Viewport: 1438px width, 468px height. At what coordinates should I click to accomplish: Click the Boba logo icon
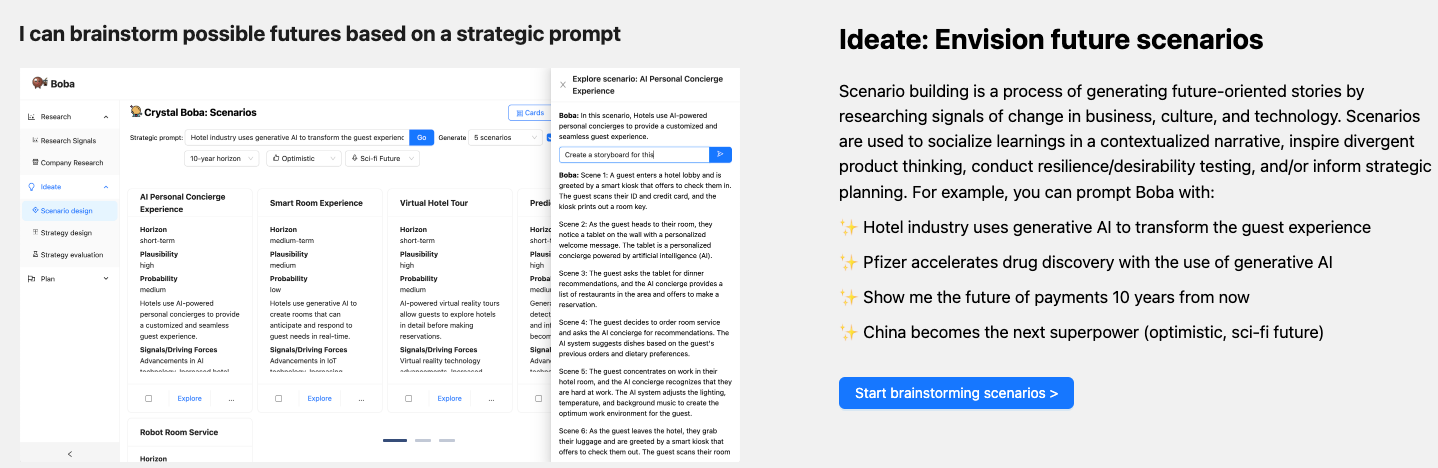40,83
